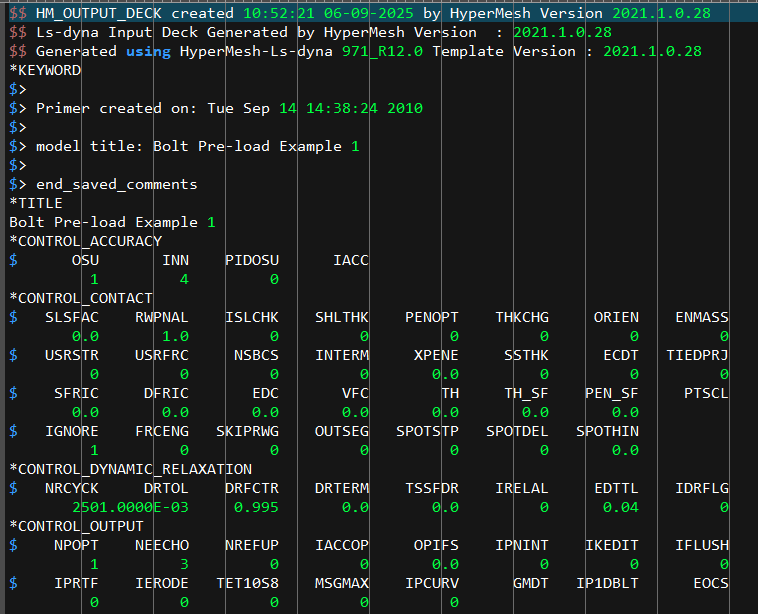Click the TIEDPRJ header
The height and width of the screenshot is (614, 758).
(698, 355)
